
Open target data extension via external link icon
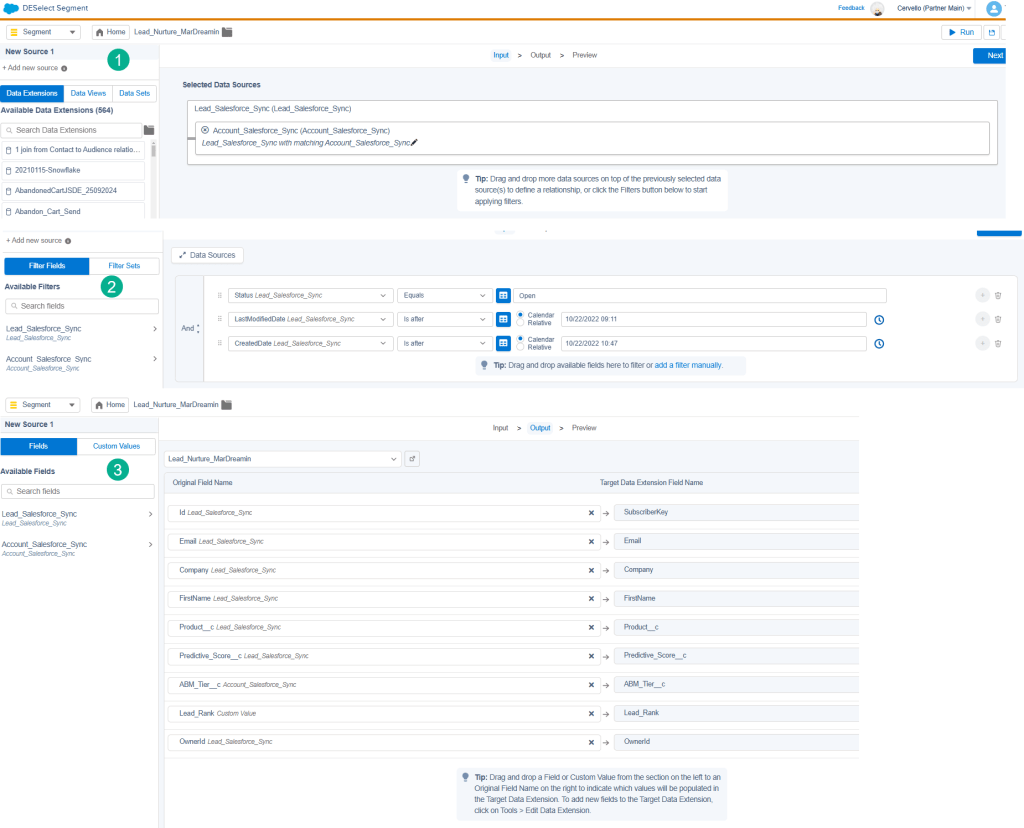(x=412, y=459)
